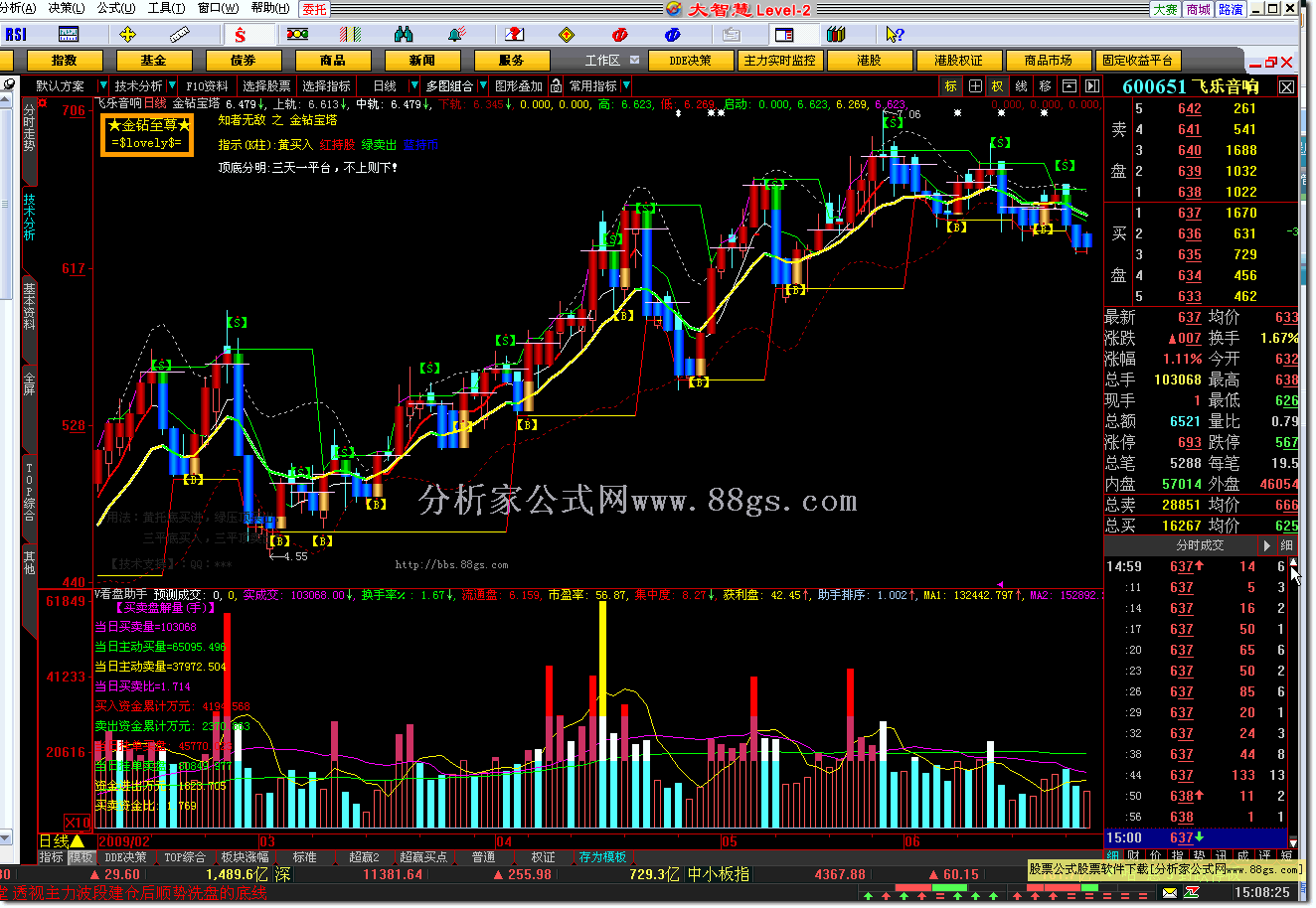The image size is (1316, 908).
Task: Open the 帮助(H) menu
Action: [269, 8]
